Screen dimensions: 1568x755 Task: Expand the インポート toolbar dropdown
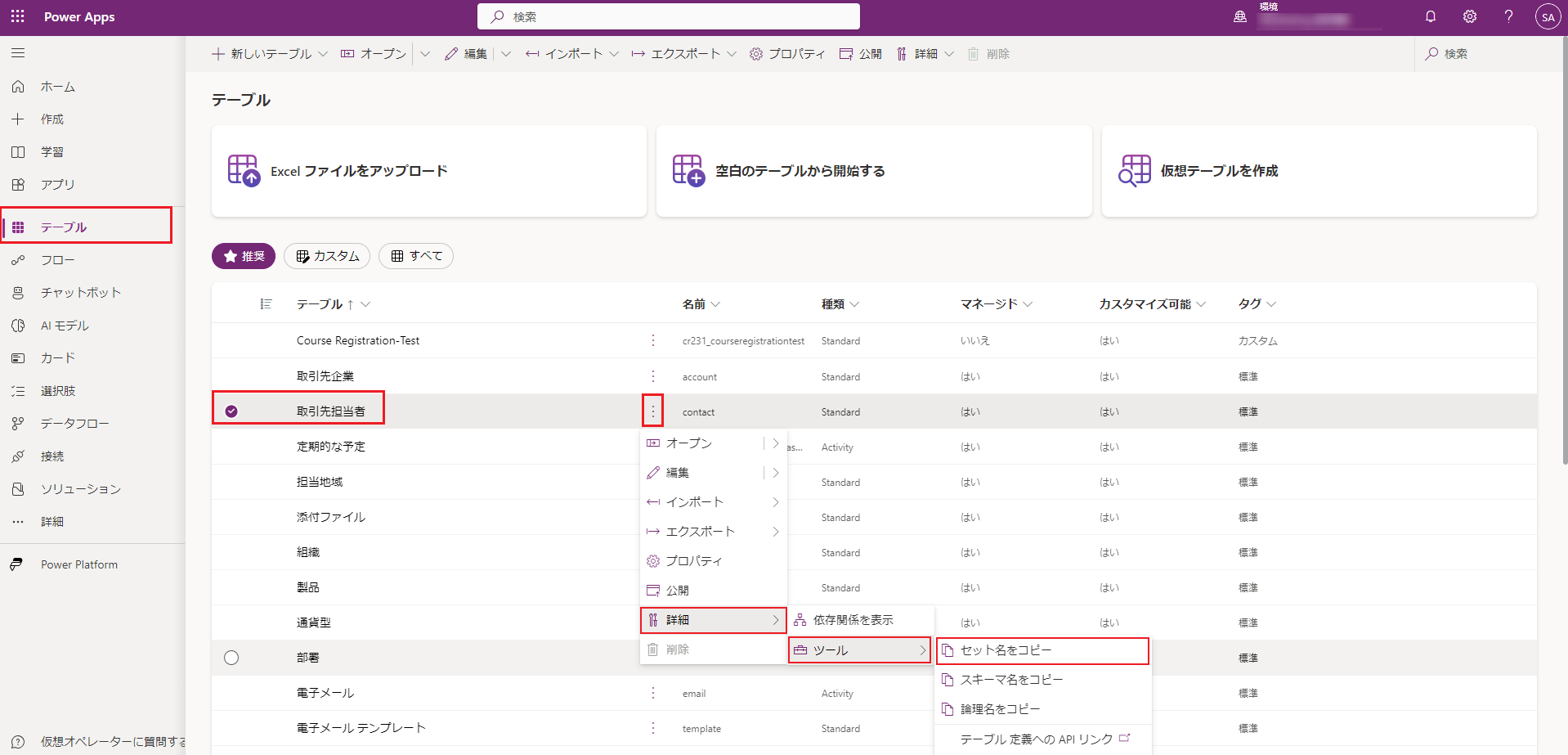click(x=614, y=54)
